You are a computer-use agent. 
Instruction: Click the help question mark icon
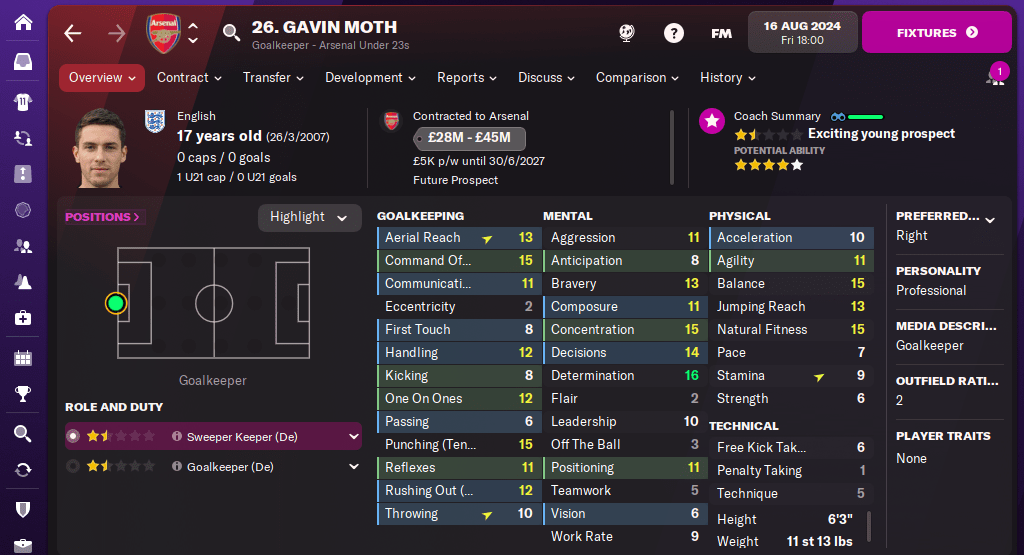click(x=674, y=33)
